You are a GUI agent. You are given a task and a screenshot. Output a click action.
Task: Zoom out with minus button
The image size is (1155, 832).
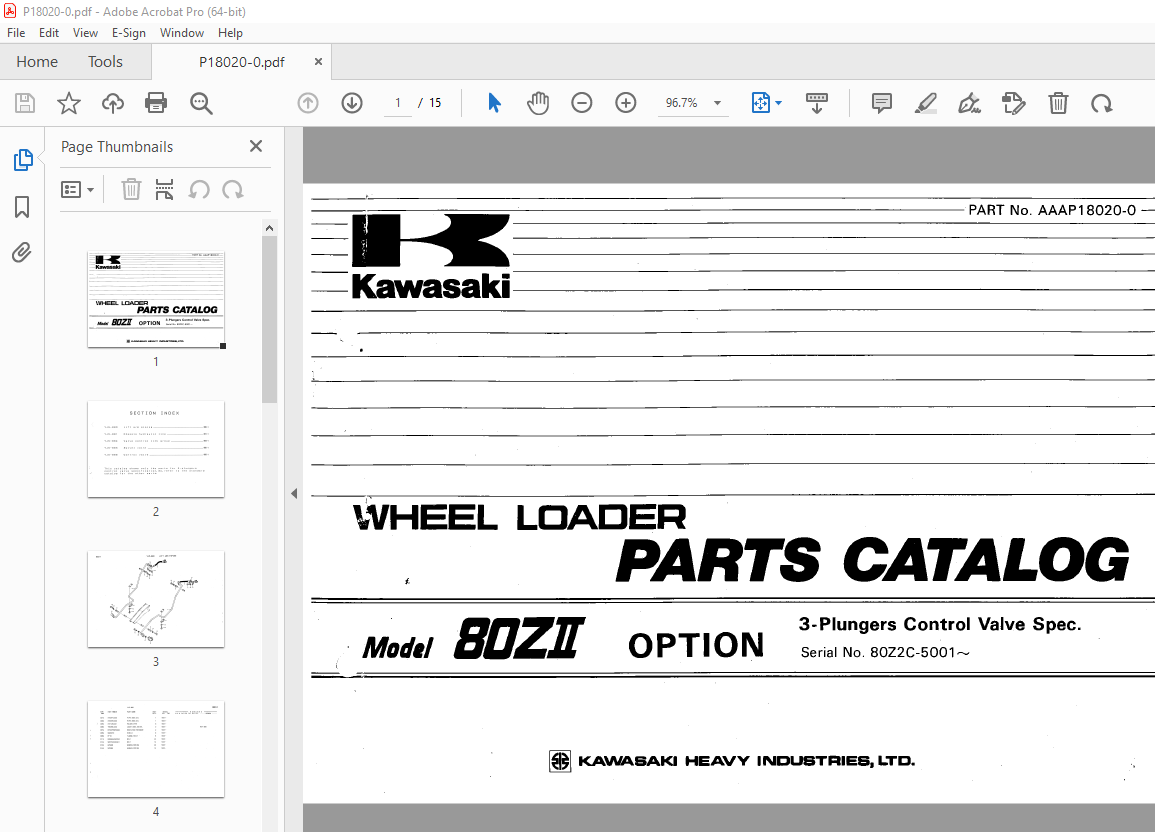pyautogui.click(x=582, y=103)
